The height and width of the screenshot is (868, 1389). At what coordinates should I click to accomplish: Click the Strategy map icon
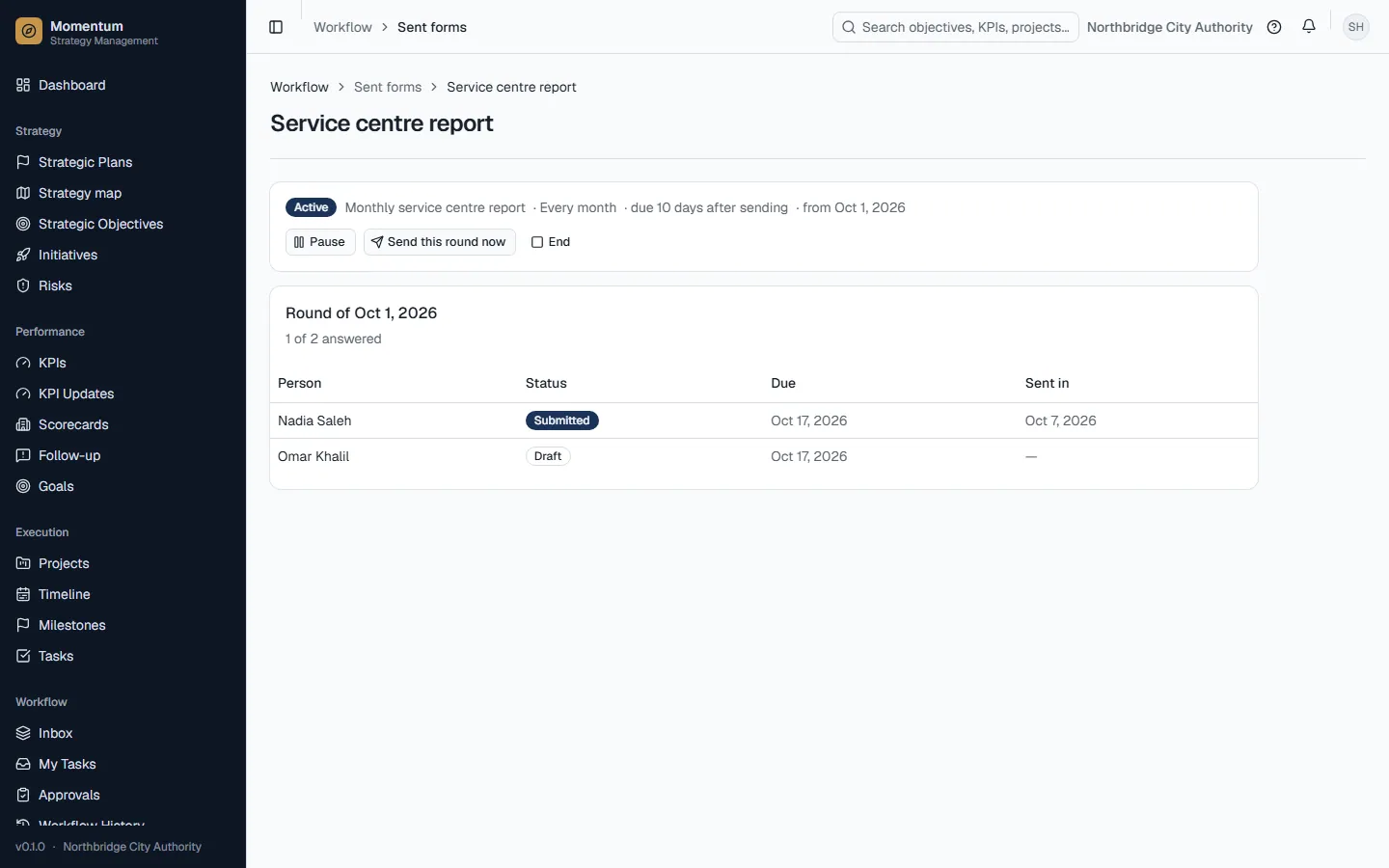coord(23,193)
